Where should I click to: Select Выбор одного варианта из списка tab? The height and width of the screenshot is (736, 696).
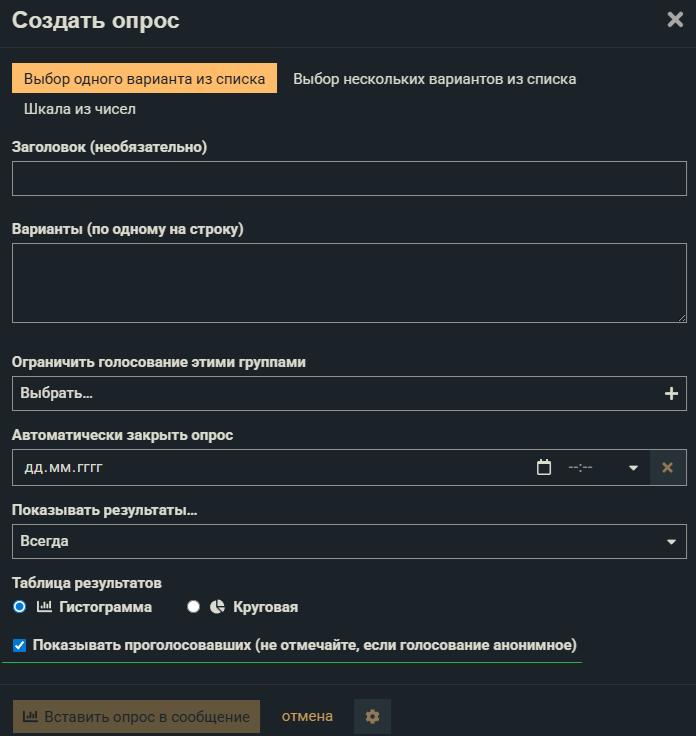(144, 79)
